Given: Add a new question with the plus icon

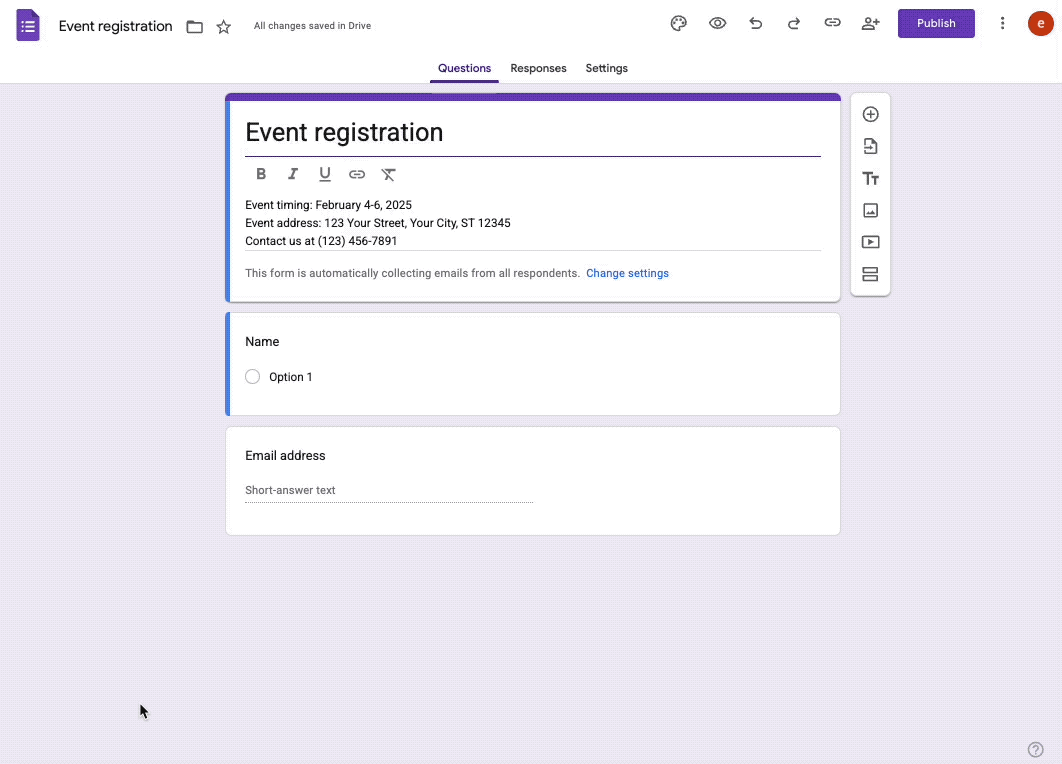Looking at the screenshot, I should click(870, 114).
